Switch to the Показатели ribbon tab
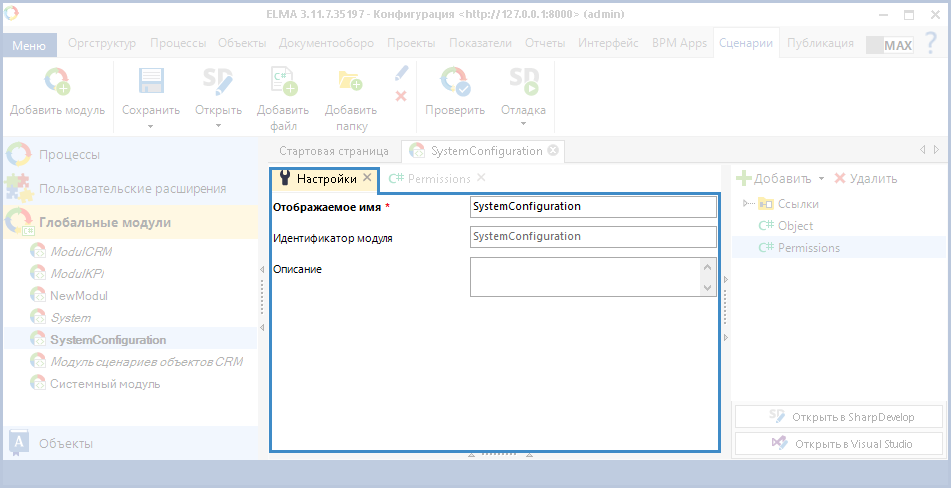The image size is (951, 488). point(480,43)
